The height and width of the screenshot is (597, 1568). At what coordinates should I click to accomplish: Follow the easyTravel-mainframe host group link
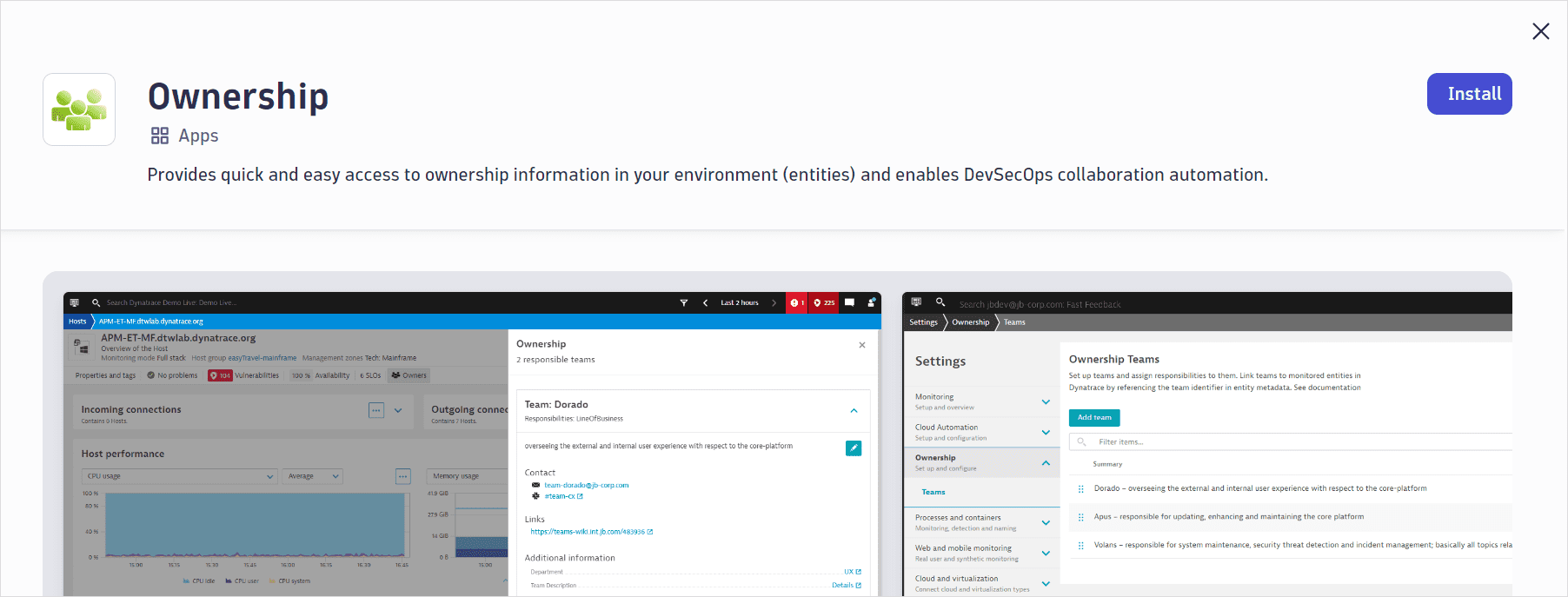coord(262,358)
